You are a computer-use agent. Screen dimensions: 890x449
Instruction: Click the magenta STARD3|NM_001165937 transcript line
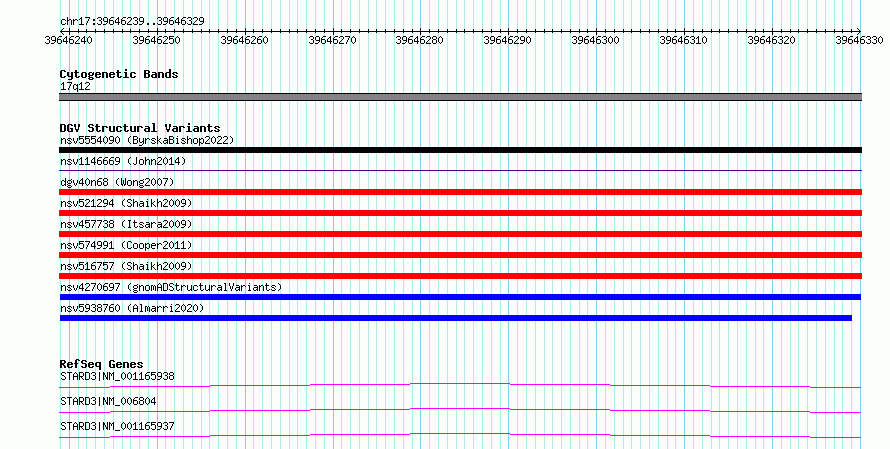(460, 435)
